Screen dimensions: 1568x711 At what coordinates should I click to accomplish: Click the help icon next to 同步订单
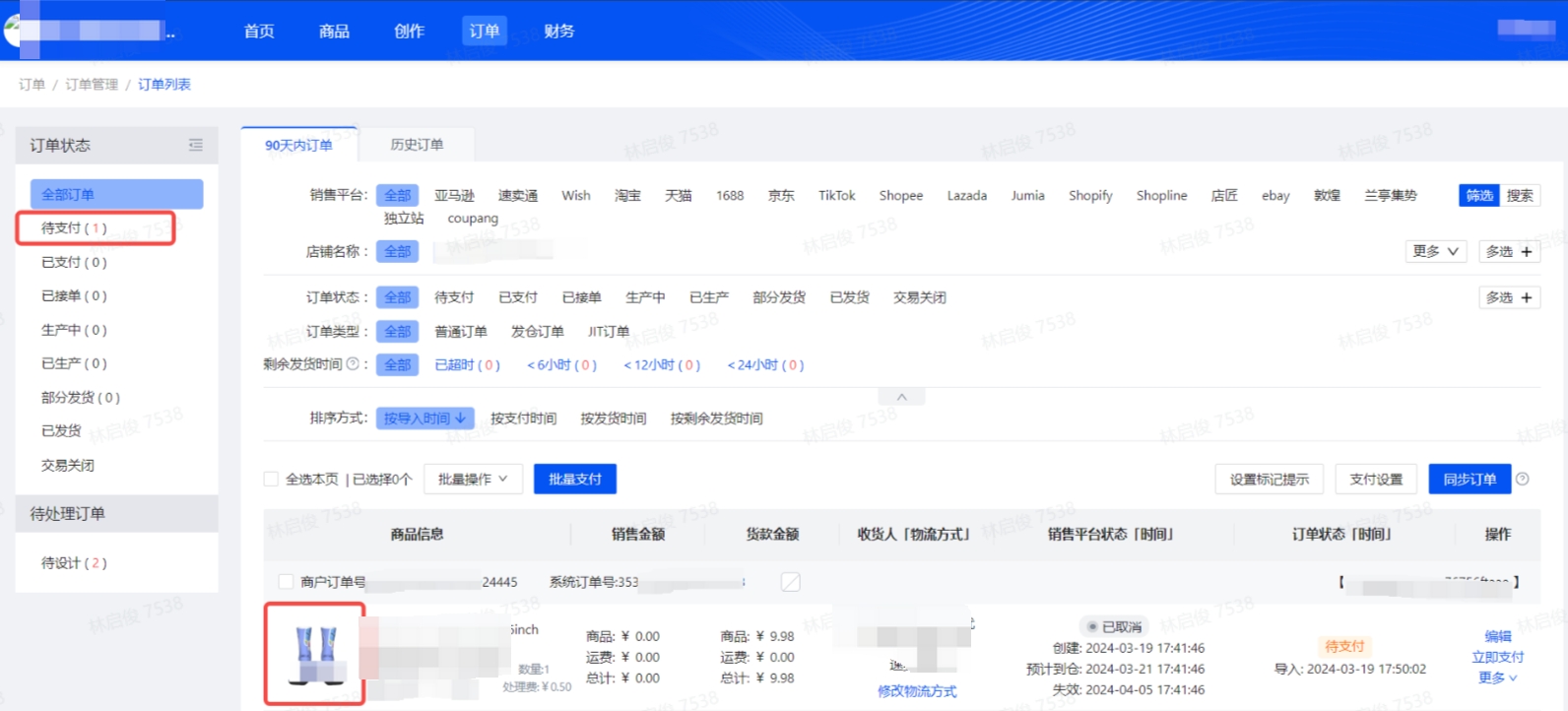click(1523, 480)
